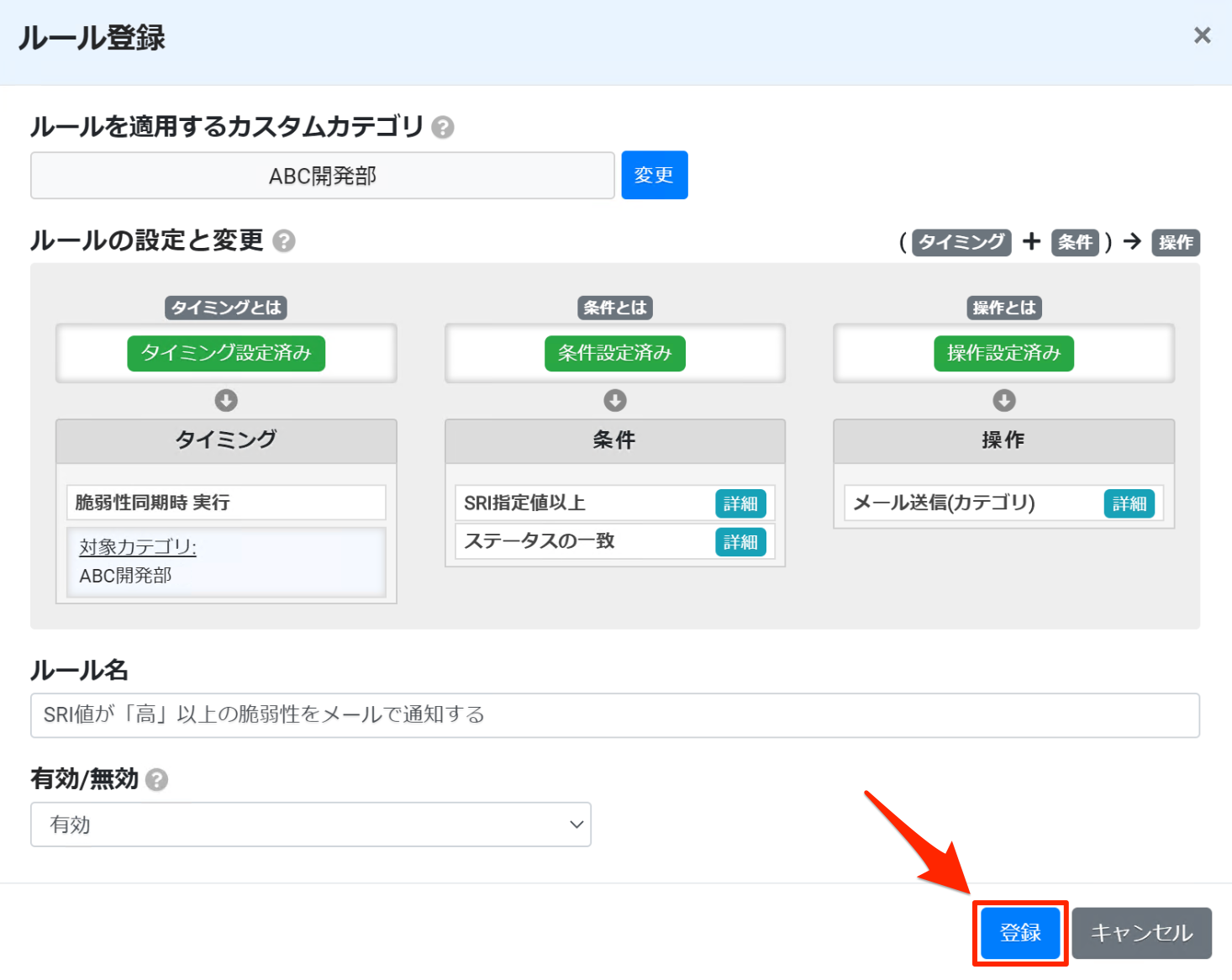Click the 条件 panel header
1232x980 pixels.
coord(615,440)
